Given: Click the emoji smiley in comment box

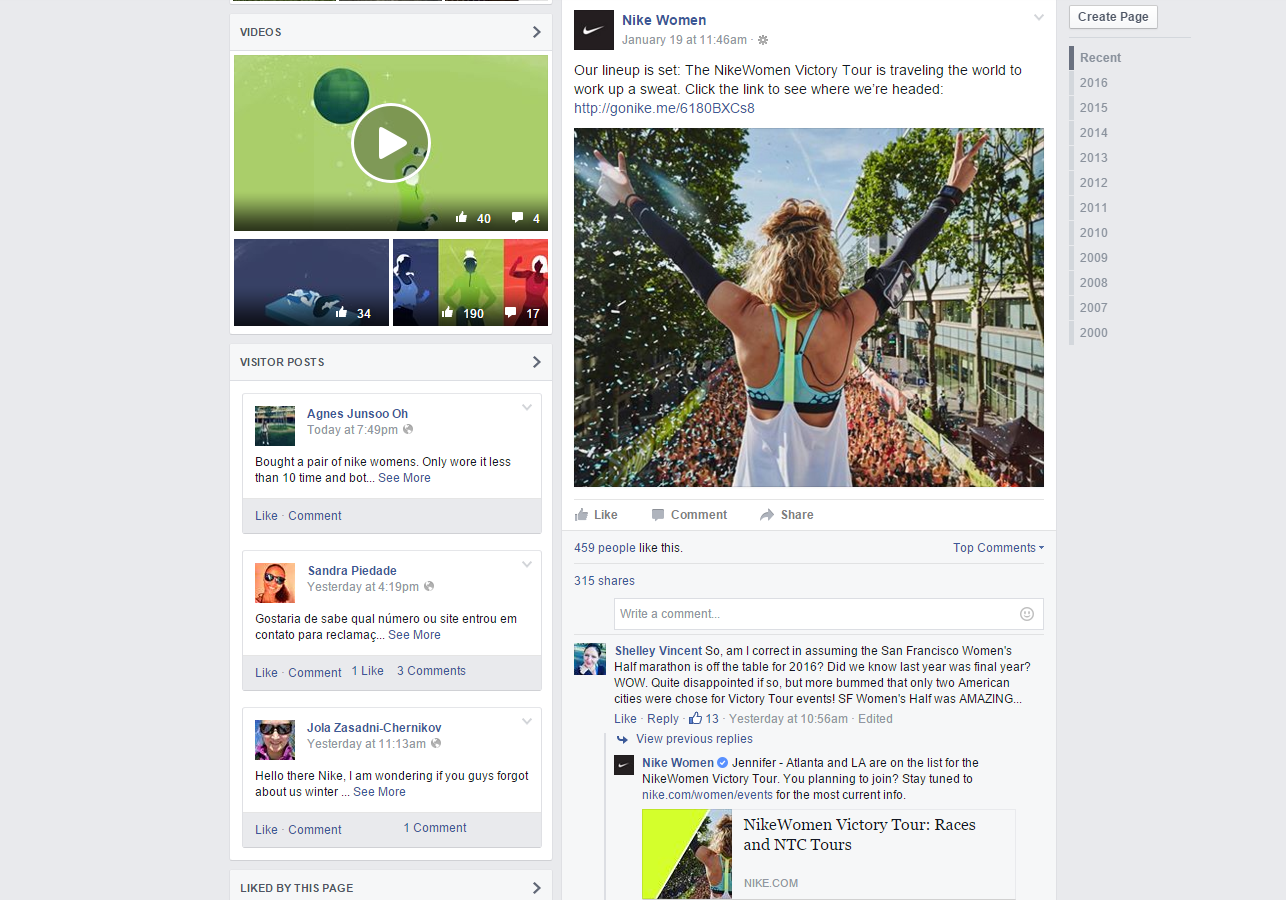Looking at the screenshot, I should 1026,614.
